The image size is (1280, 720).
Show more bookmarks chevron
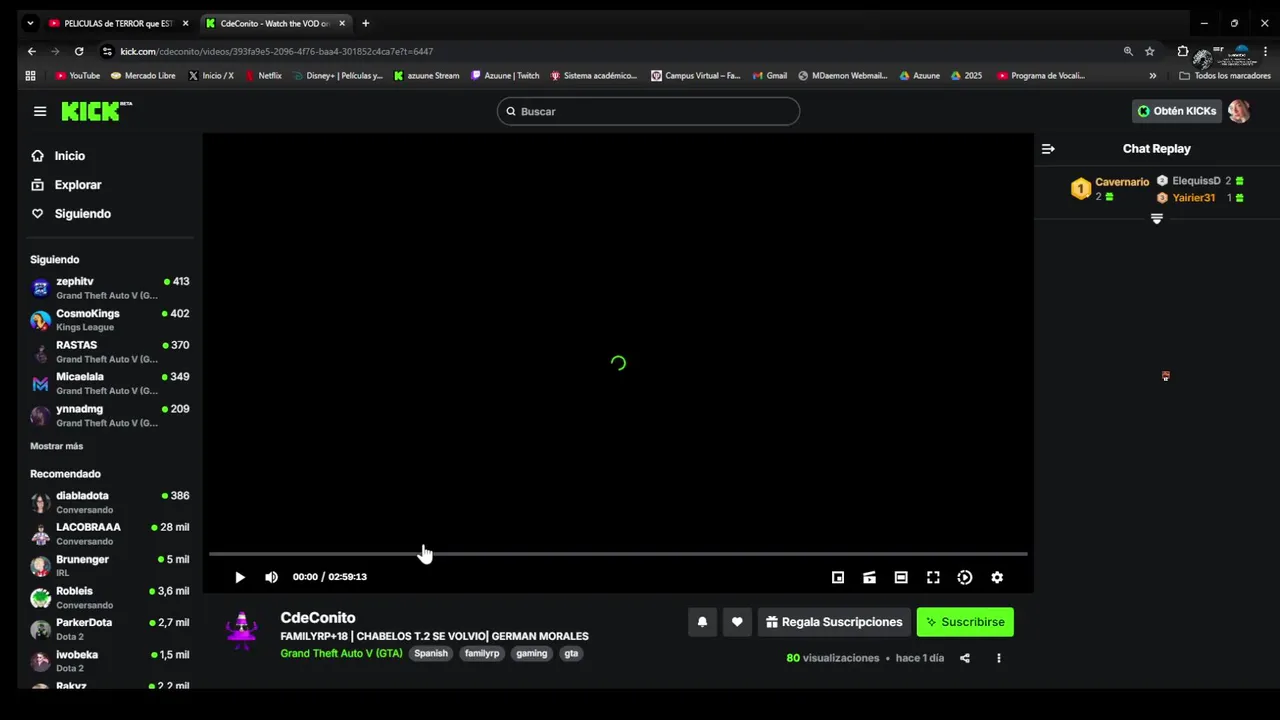[1152, 75]
